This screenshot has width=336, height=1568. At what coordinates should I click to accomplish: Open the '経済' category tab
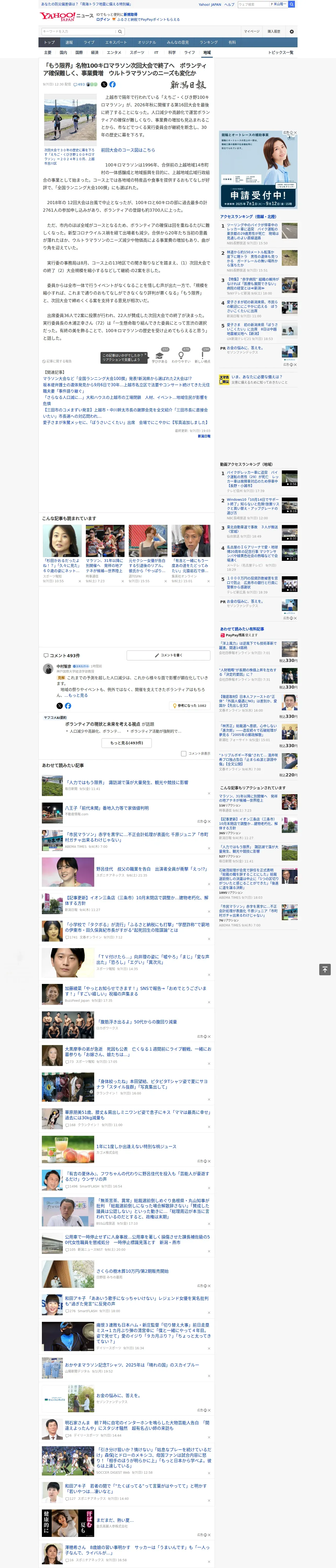pyautogui.click(x=94, y=52)
